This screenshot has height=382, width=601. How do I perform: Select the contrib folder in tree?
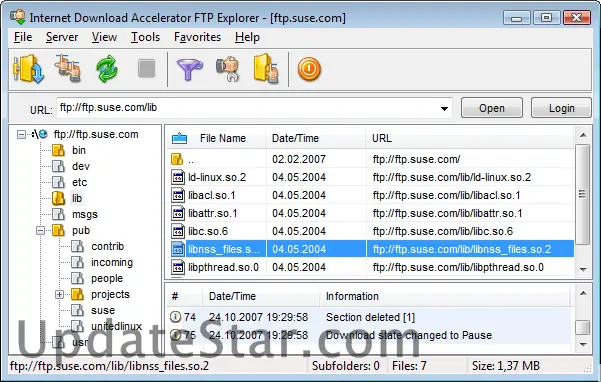click(107, 246)
